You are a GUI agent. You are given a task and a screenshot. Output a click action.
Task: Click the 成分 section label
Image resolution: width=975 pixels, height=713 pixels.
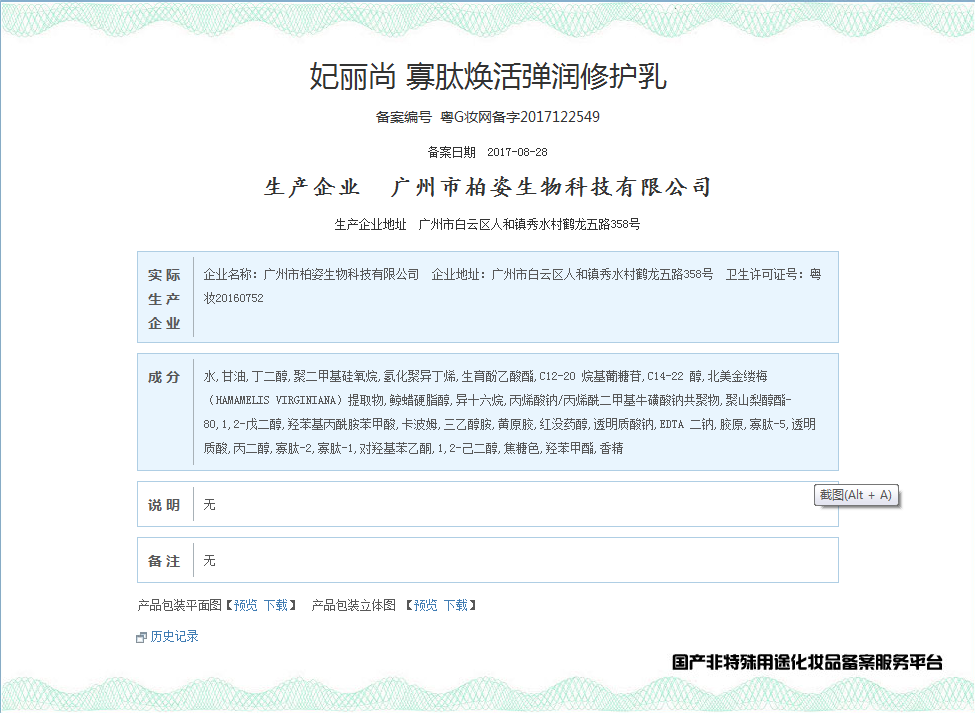coord(164,377)
